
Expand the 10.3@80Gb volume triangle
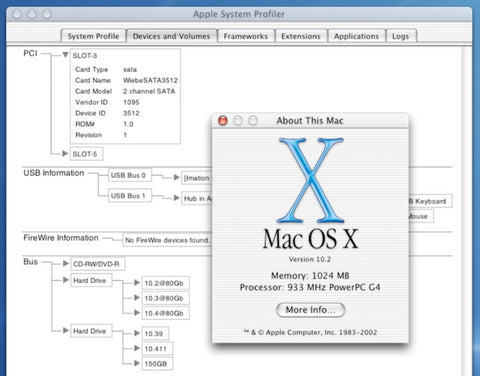137,297
